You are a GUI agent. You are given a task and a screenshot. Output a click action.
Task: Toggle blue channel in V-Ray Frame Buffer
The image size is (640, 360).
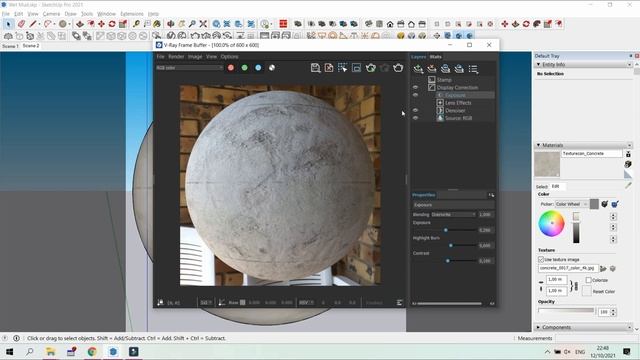[258, 68]
